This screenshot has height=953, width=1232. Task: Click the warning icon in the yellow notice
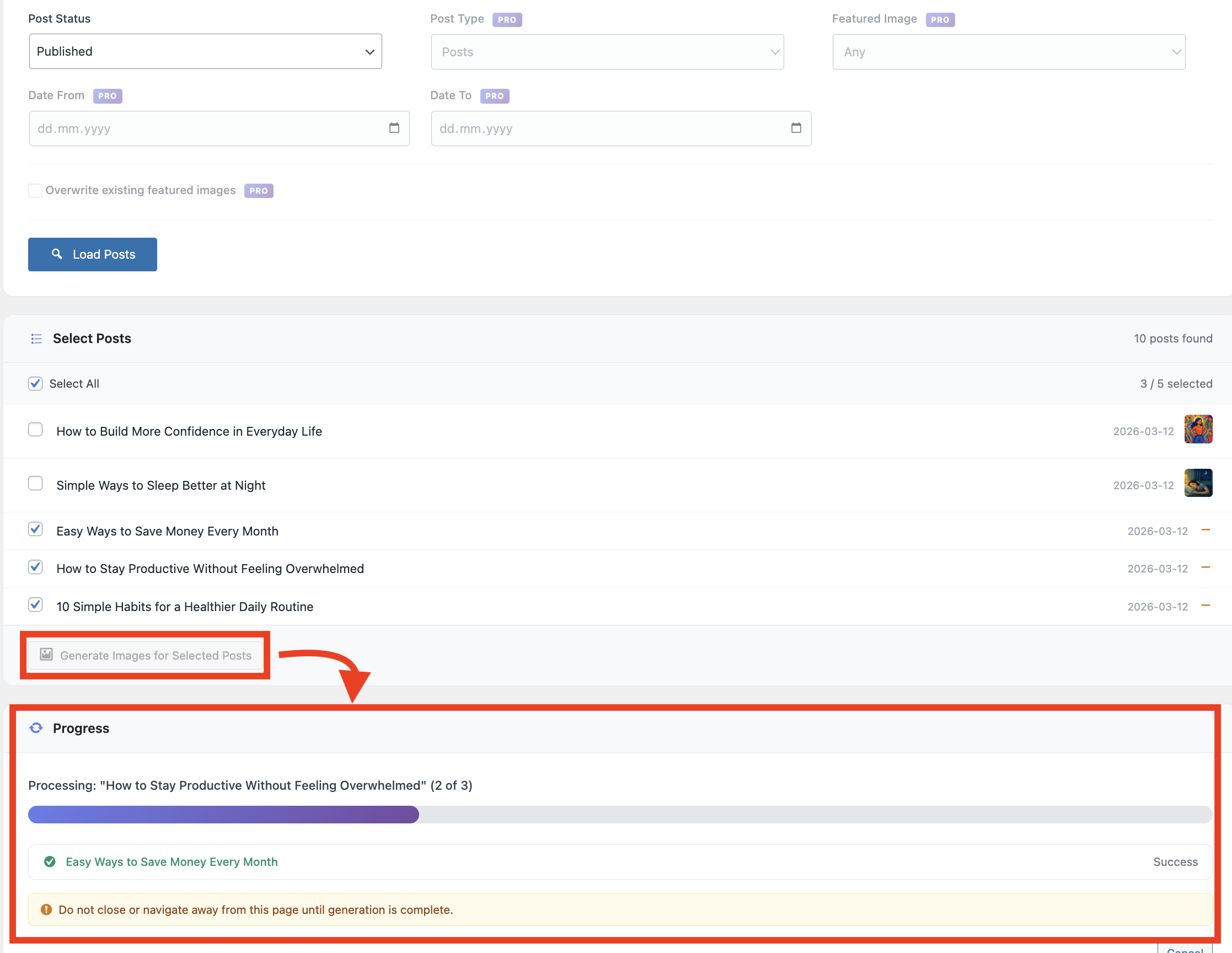(x=46, y=909)
